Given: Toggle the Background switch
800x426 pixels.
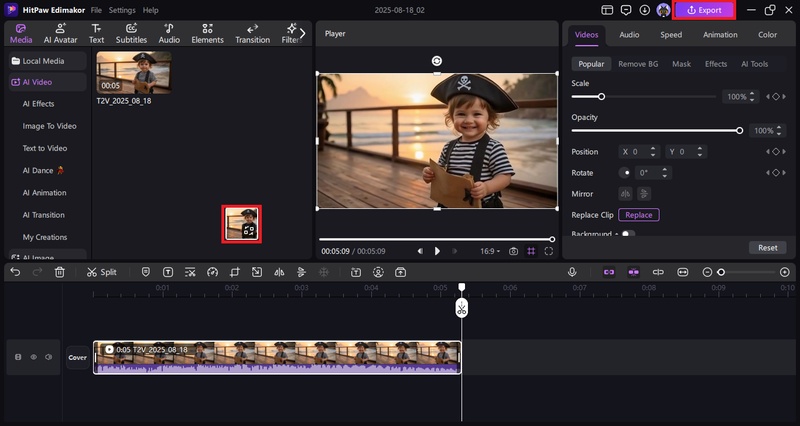Looking at the screenshot, I should coord(628,234).
